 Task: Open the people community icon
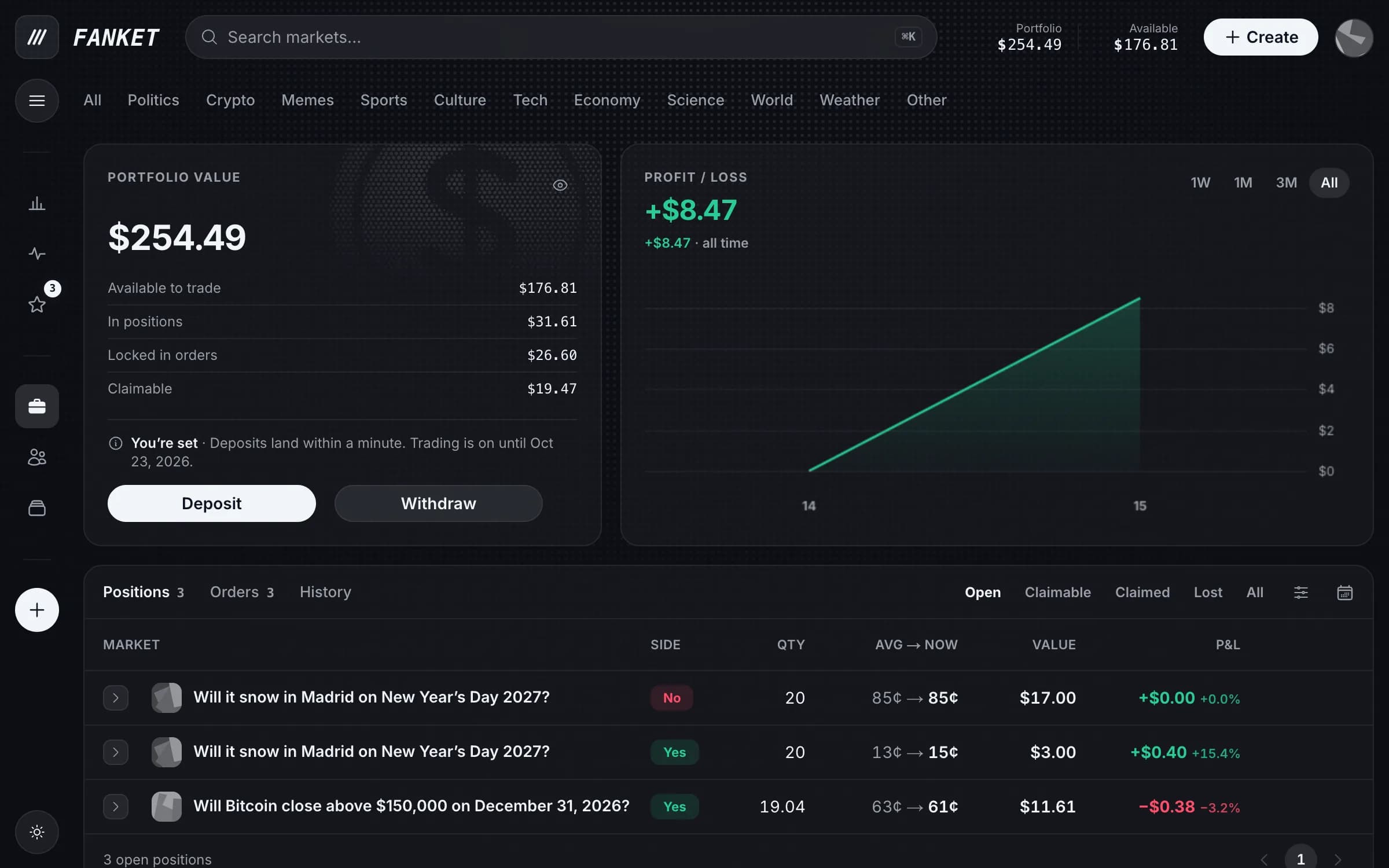pyautogui.click(x=37, y=457)
